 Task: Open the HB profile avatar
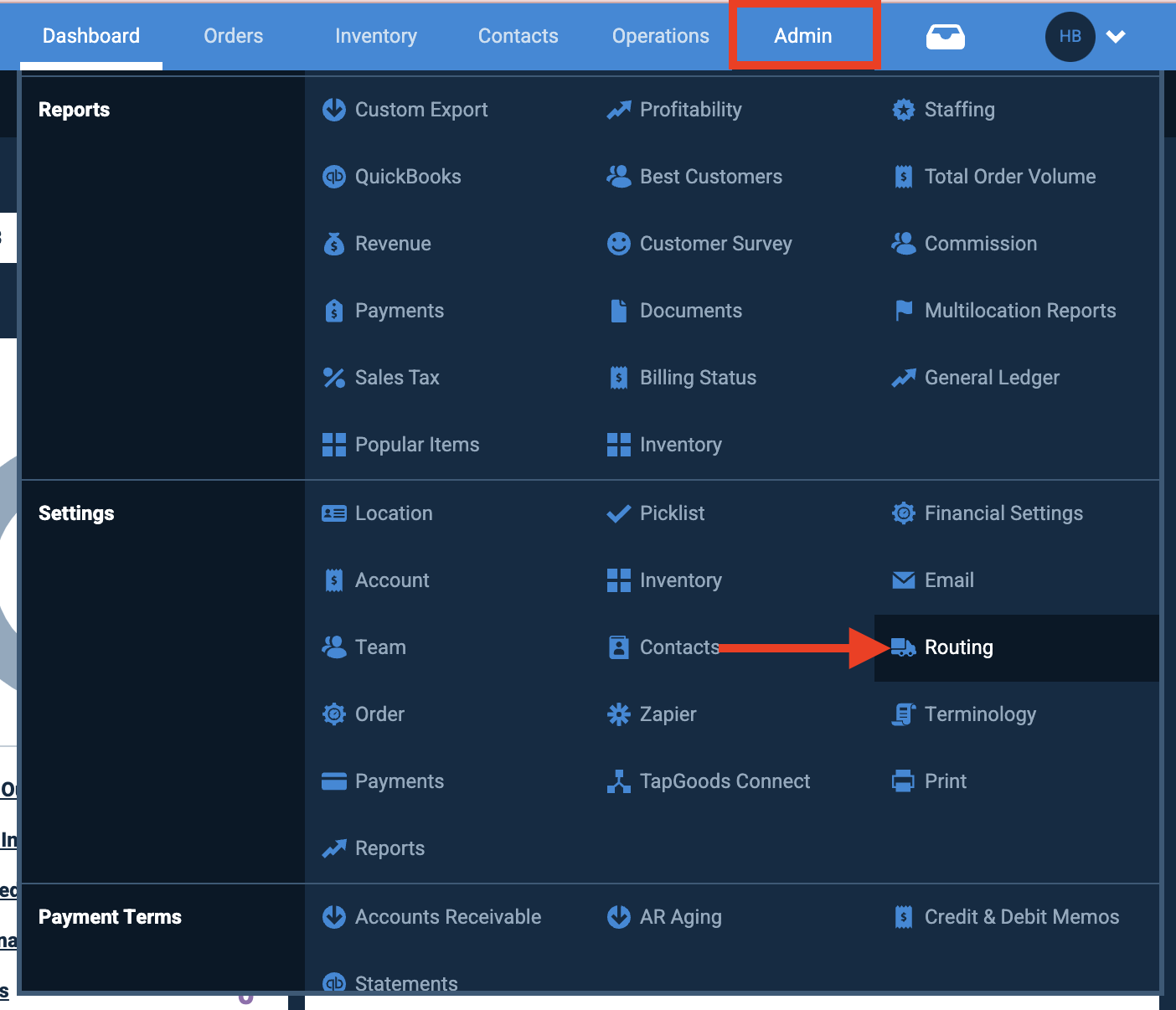(x=1070, y=37)
